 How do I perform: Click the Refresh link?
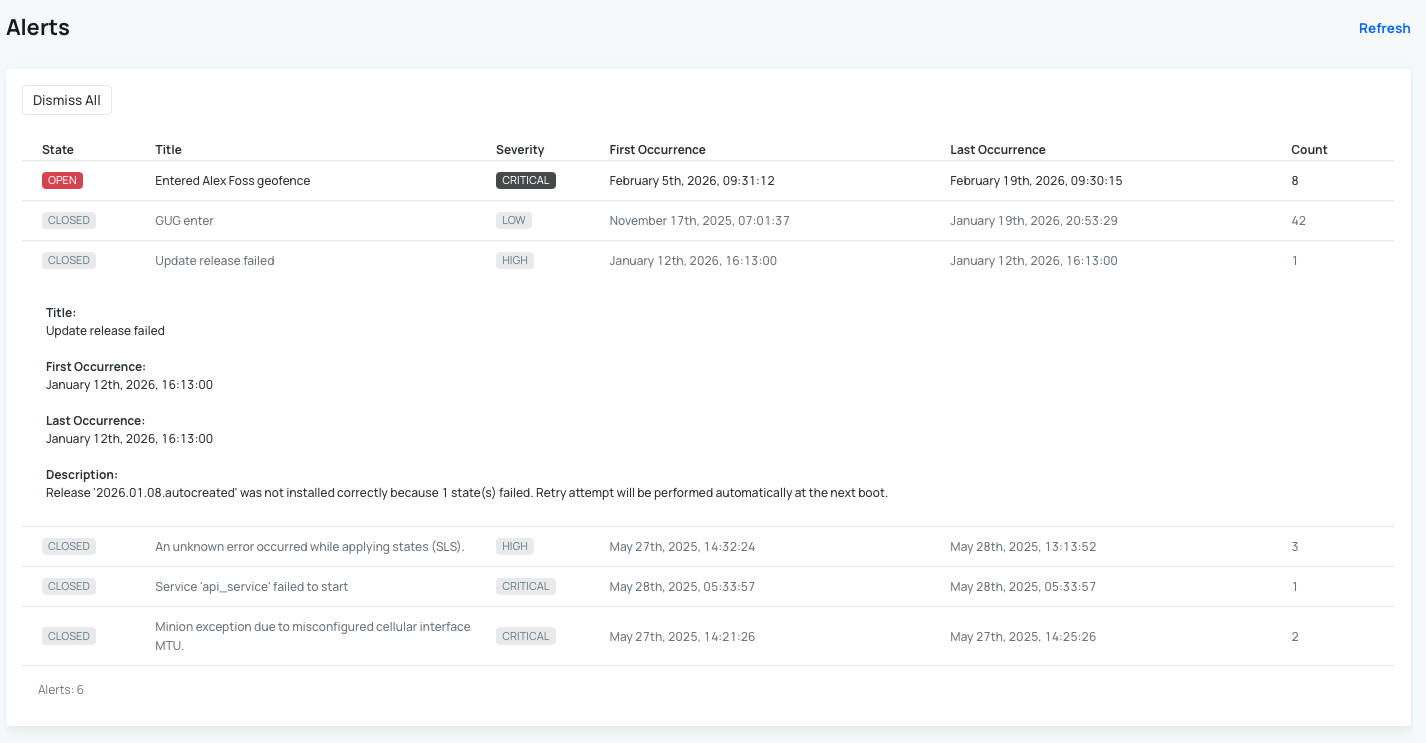[x=1384, y=28]
